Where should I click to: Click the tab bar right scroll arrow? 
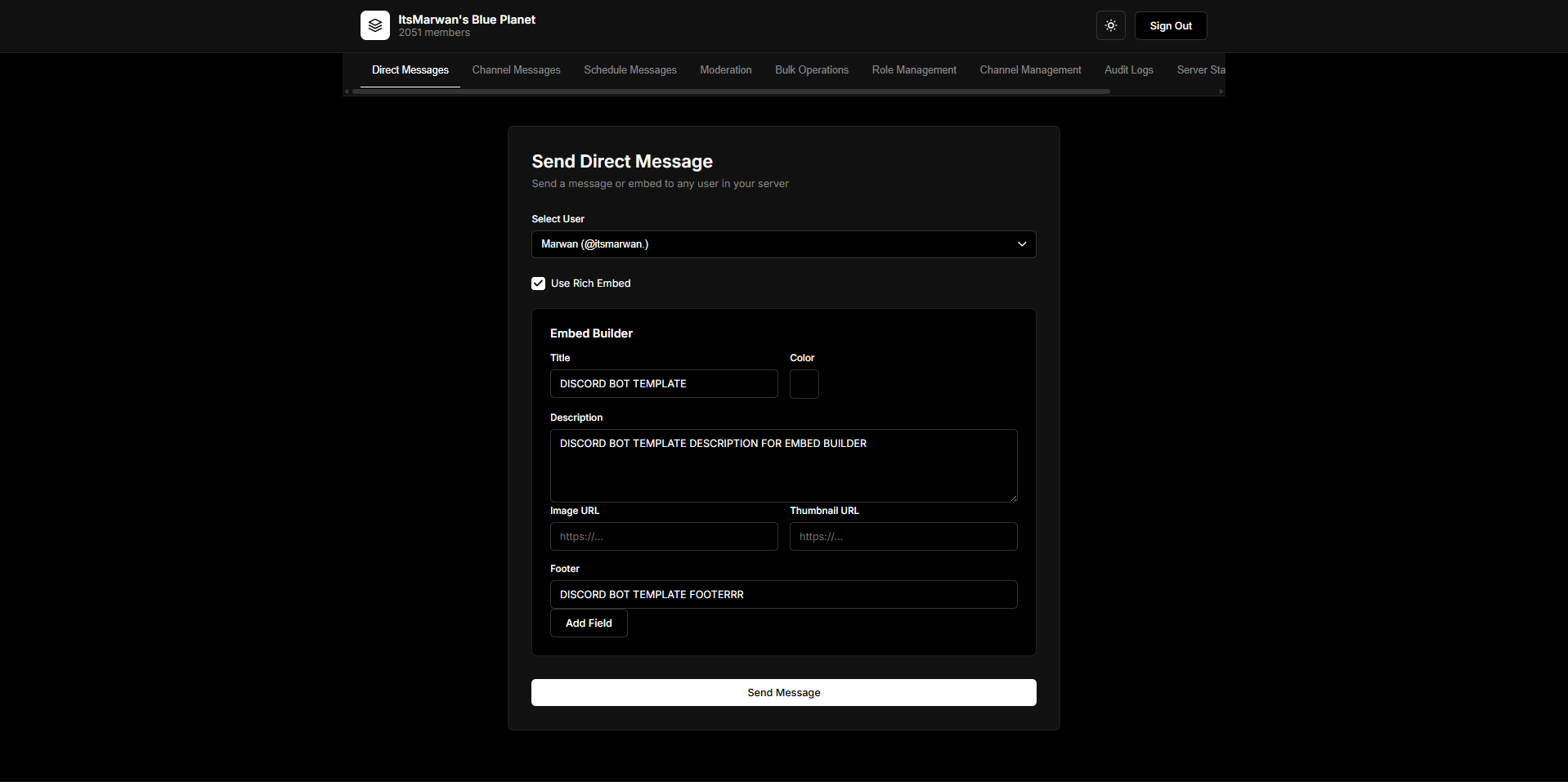point(1221,92)
